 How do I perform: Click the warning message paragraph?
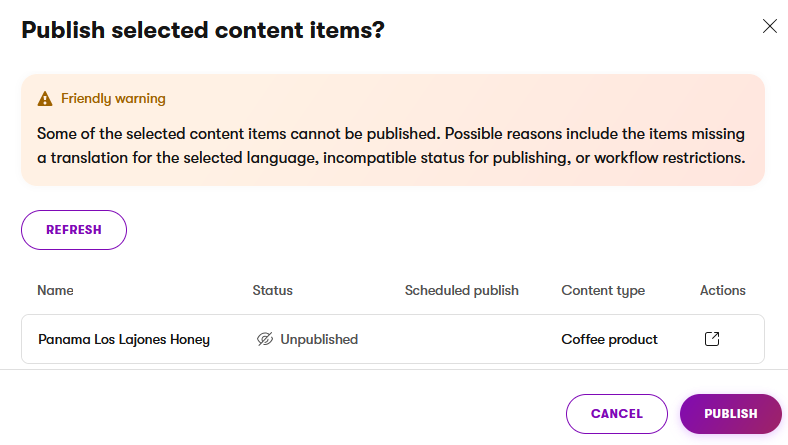click(392, 145)
